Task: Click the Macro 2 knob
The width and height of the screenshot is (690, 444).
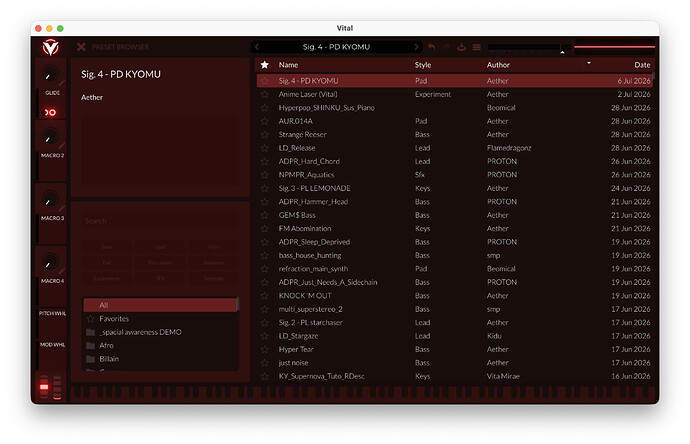Action: (50, 136)
